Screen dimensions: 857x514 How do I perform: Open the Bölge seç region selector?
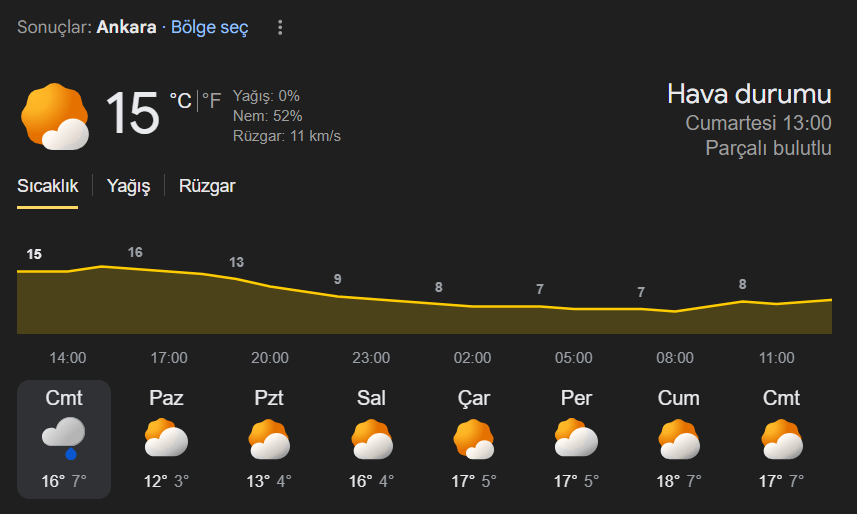tap(210, 27)
